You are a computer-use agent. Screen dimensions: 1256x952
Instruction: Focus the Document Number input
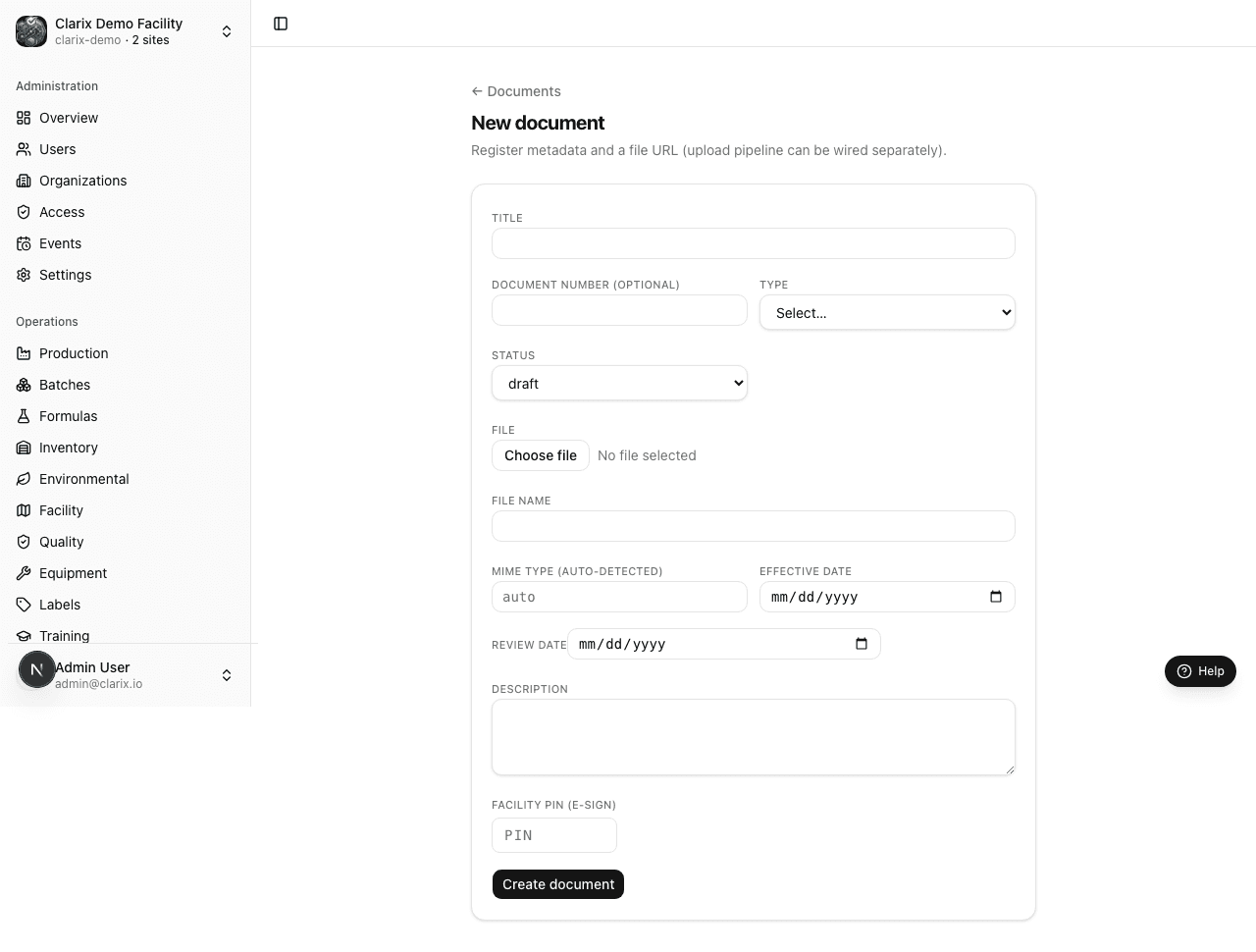pos(619,310)
